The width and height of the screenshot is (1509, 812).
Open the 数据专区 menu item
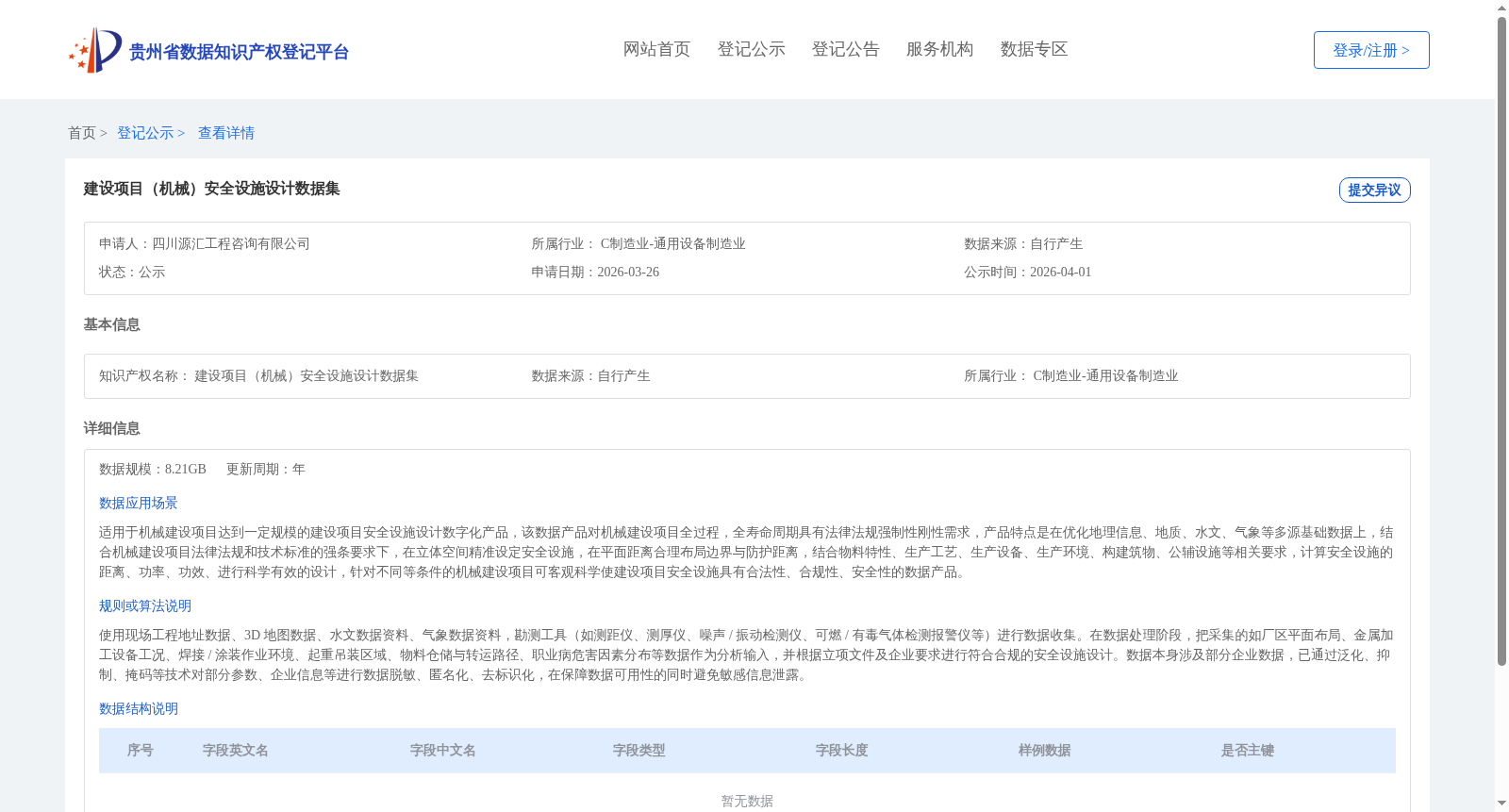coord(1034,49)
